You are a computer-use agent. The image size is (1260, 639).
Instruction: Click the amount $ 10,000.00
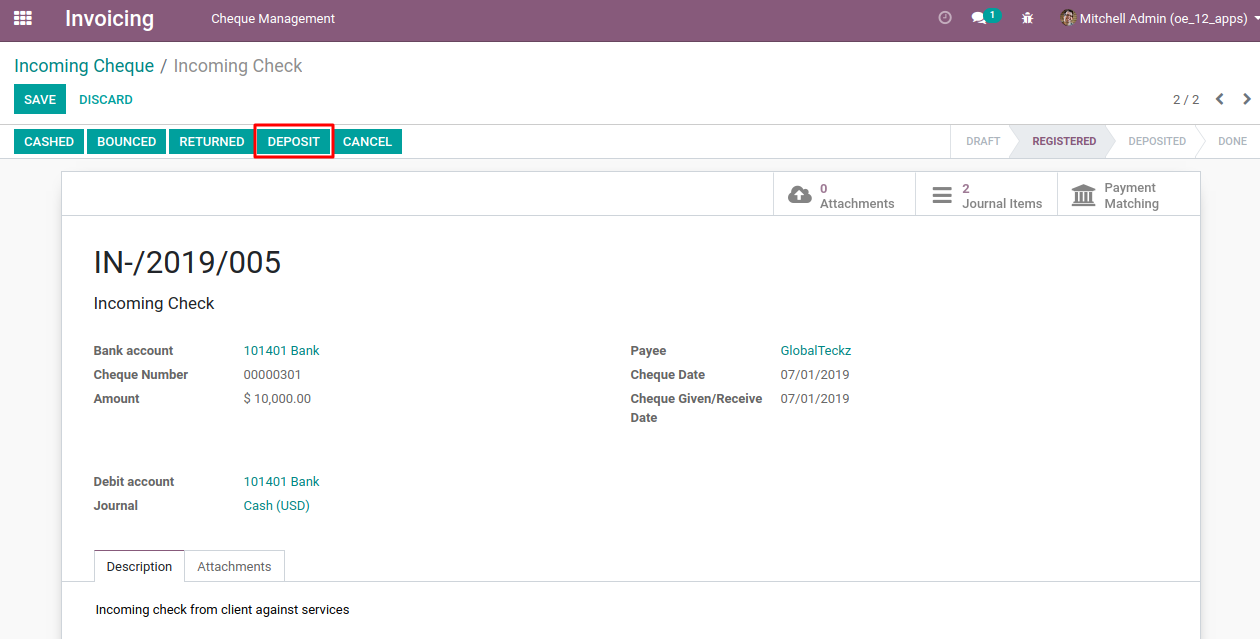point(277,399)
